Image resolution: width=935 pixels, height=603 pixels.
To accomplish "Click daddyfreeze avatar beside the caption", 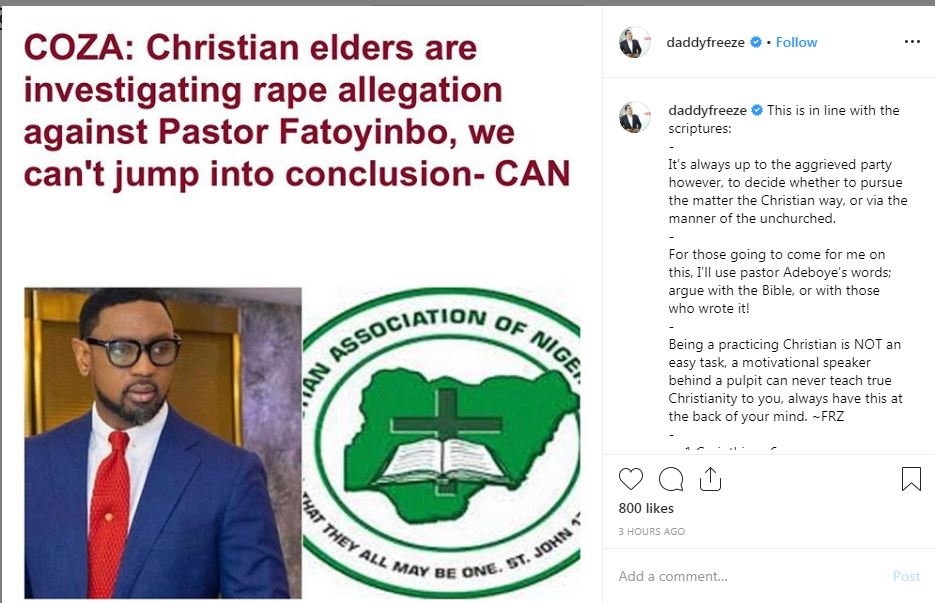I will [x=635, y=117].
